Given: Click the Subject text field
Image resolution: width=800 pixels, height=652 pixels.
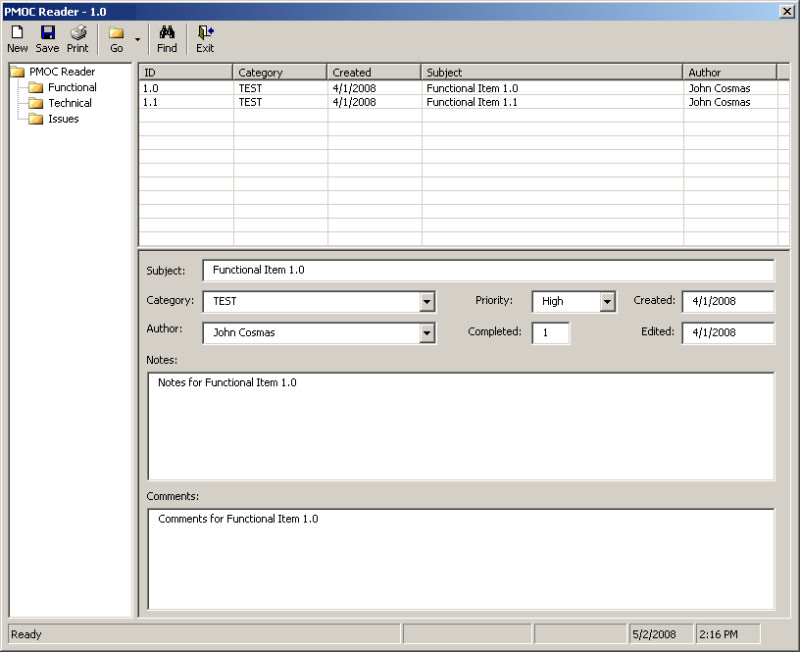Looking at the screenshot, I should click(488, 270).
